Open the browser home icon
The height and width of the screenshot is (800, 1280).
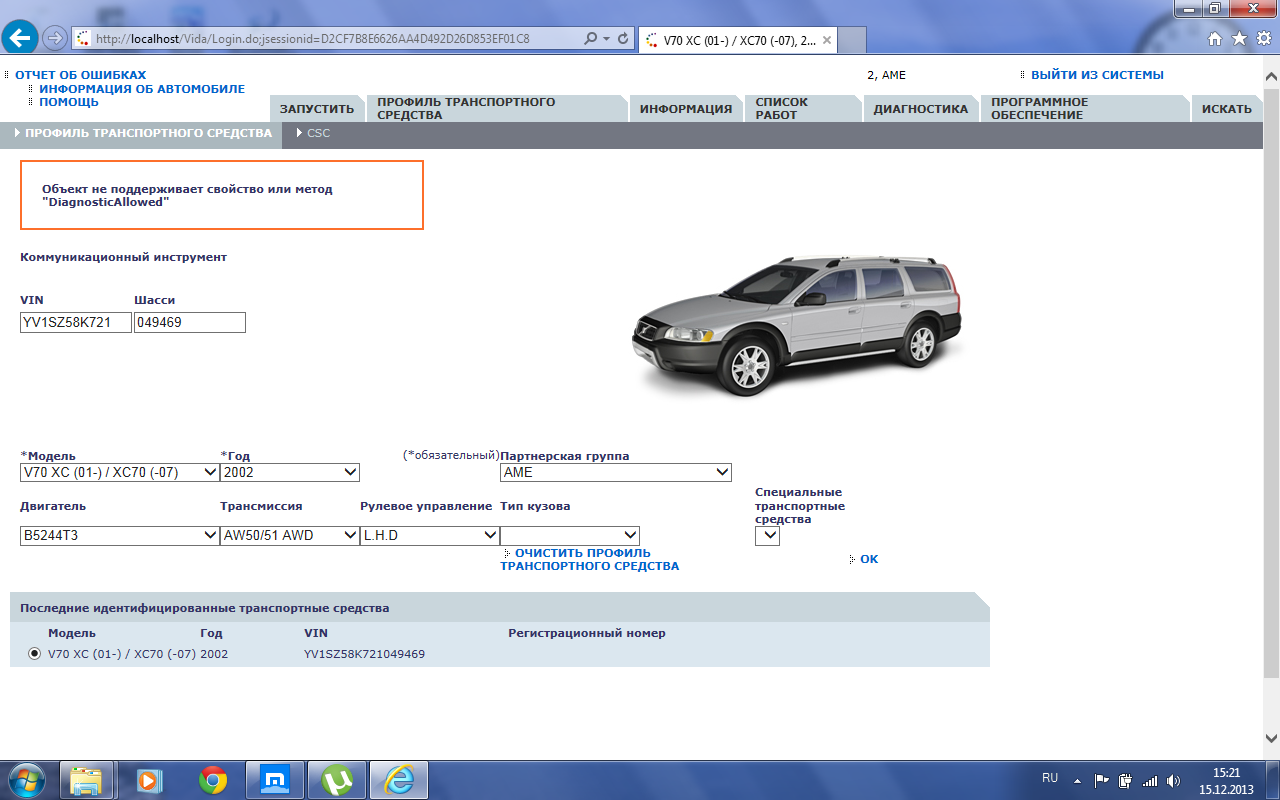(1215, 39)
